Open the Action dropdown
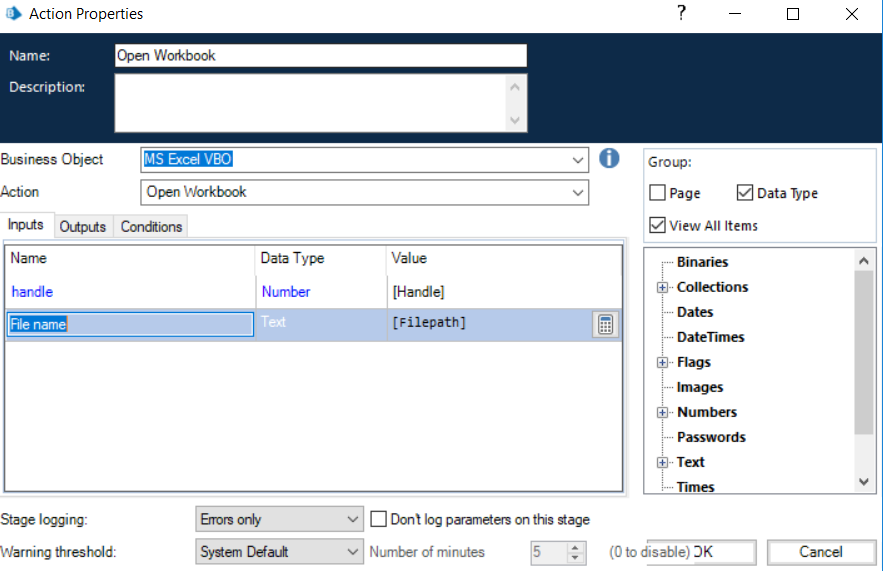 [x=578, y=193]
